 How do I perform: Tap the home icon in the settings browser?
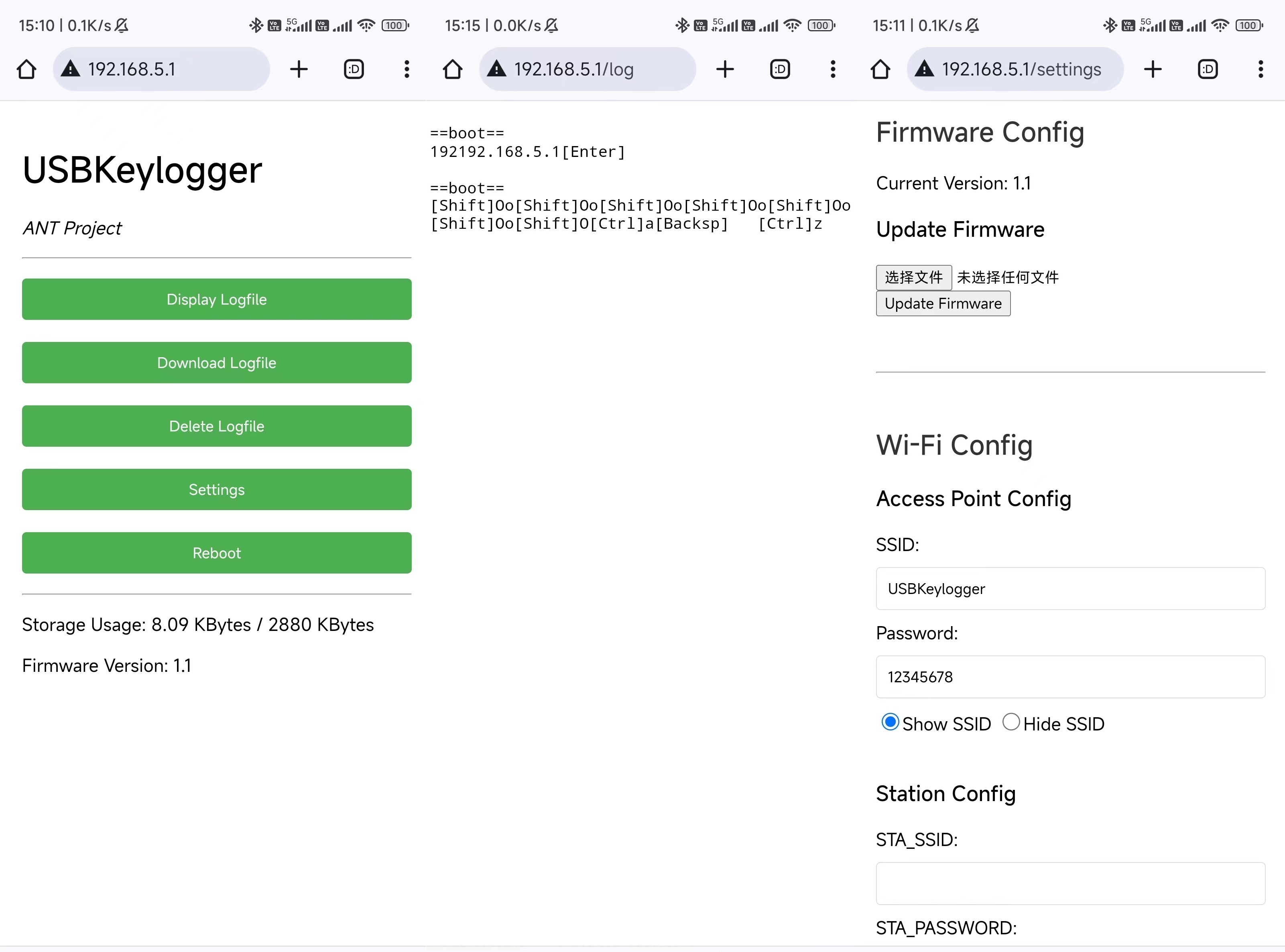click(880, 69)
